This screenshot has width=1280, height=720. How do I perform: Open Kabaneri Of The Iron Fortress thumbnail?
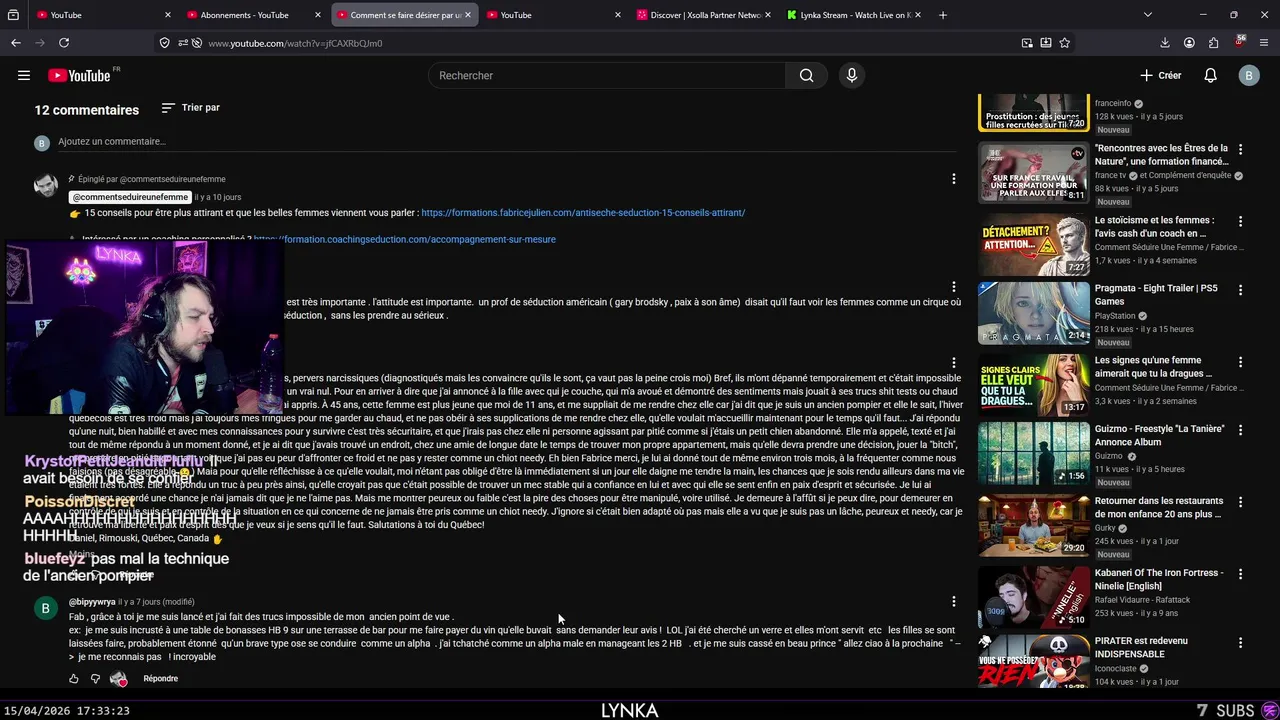coord(1033,597)
